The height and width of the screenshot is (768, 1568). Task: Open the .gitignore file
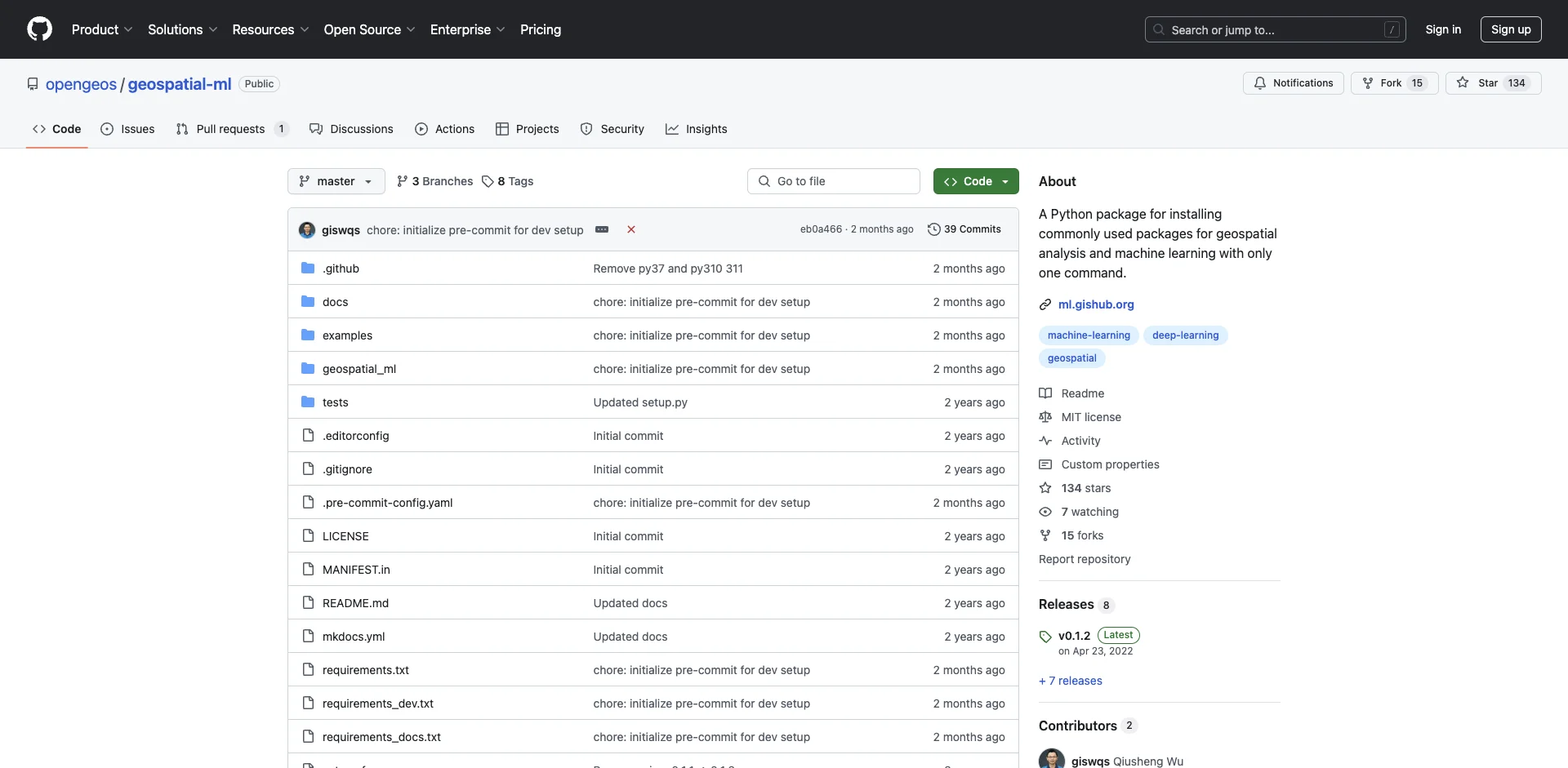pyautogui.click(x=347, y=469)
